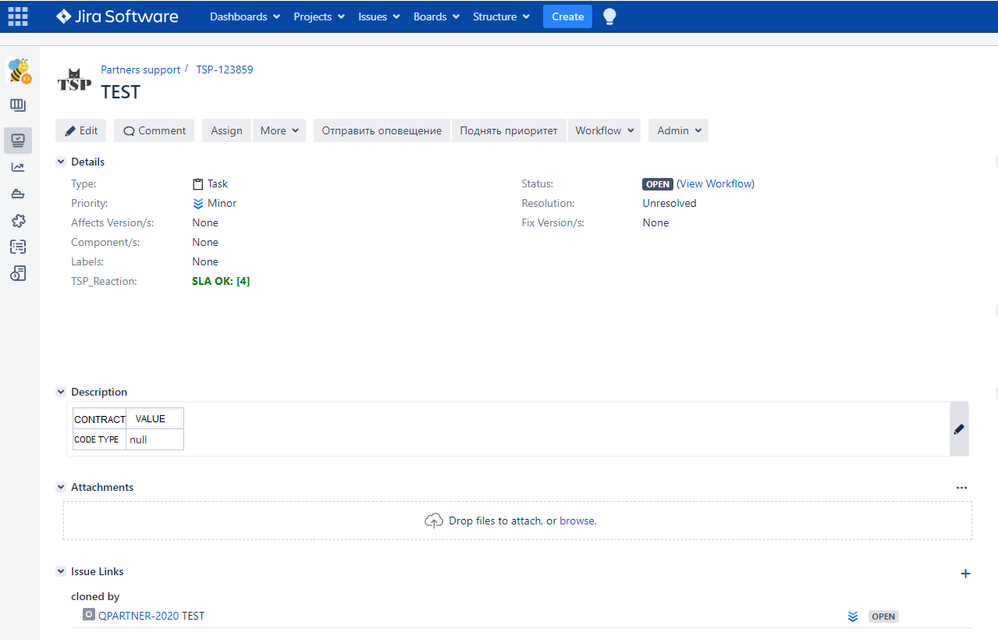Select the issues monitor icon in sidebar
Viewport: 998px width, 640px height.
(x=18, y=140)
